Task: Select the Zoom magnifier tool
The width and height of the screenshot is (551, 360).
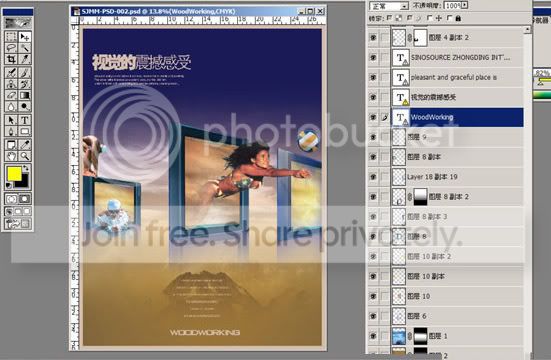Action: pyautogui.click(x=25, y=156)
